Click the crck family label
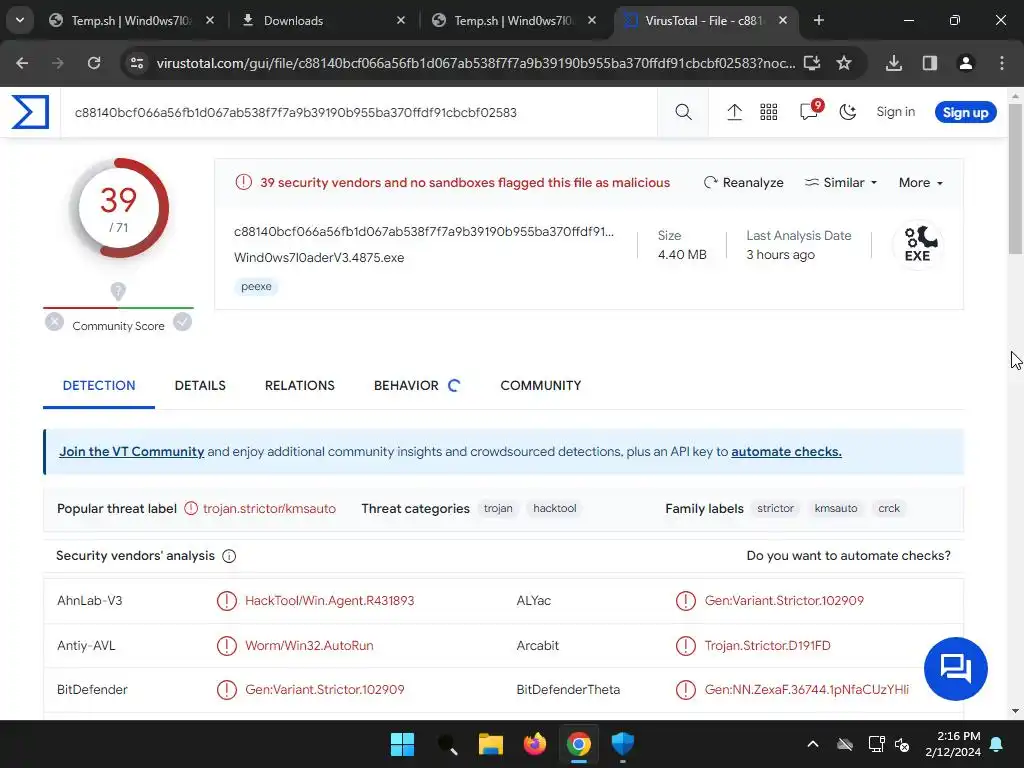1024x768 pixels. (x=889, y=508)
